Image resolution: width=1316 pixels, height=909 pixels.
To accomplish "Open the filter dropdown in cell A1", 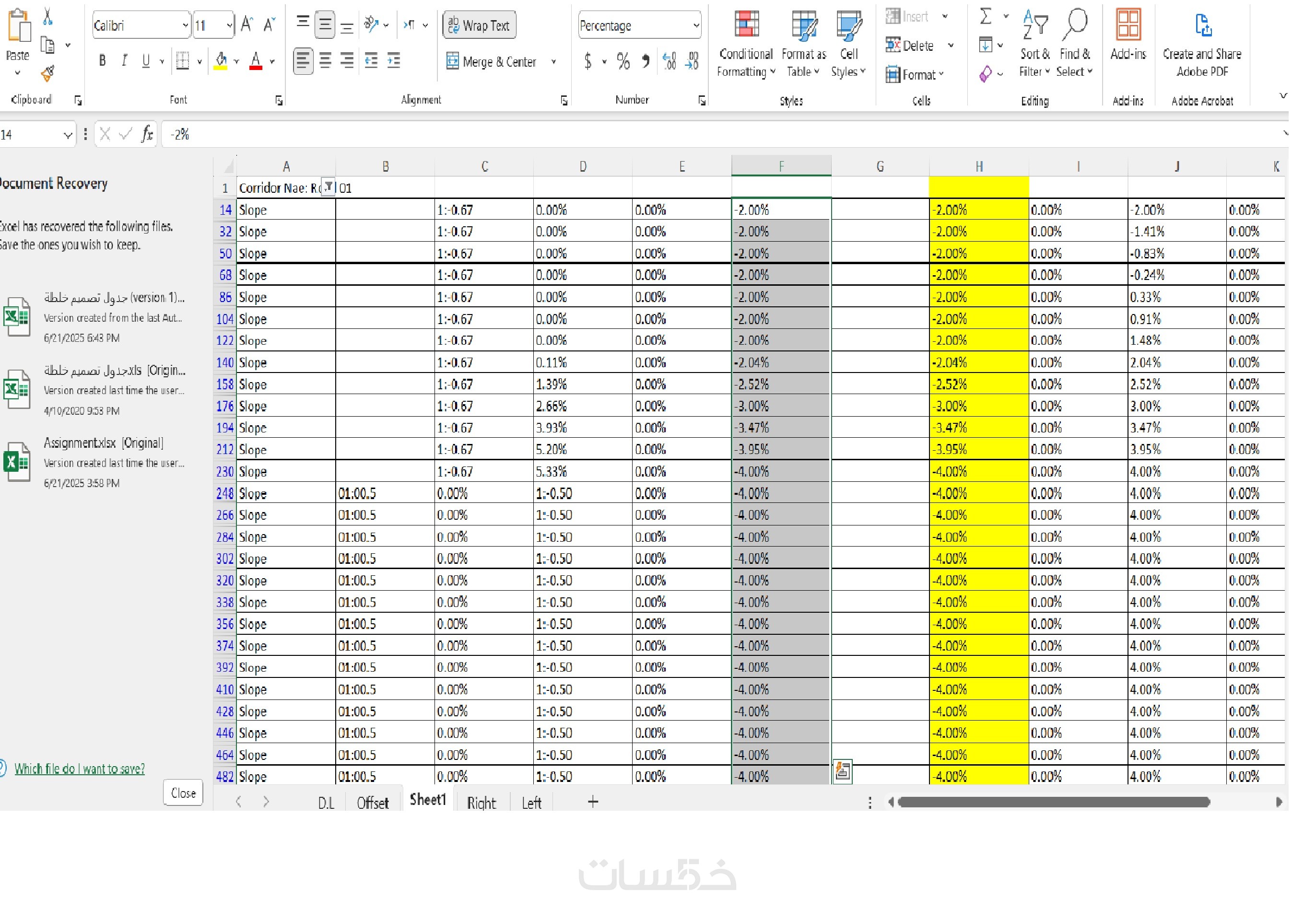I will pos(329,187).
